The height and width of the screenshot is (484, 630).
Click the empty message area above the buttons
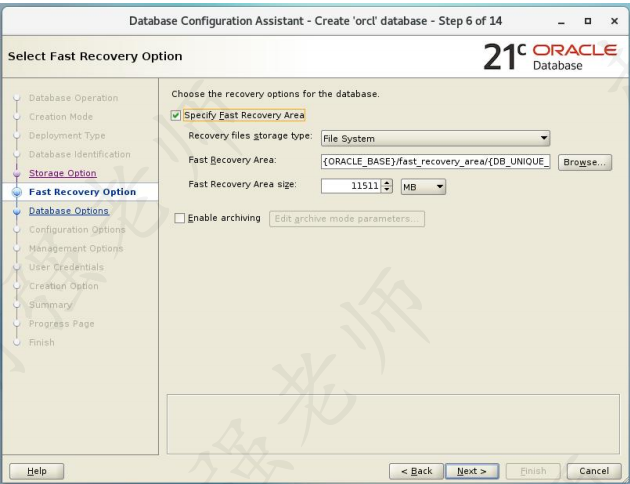(393, 424)
